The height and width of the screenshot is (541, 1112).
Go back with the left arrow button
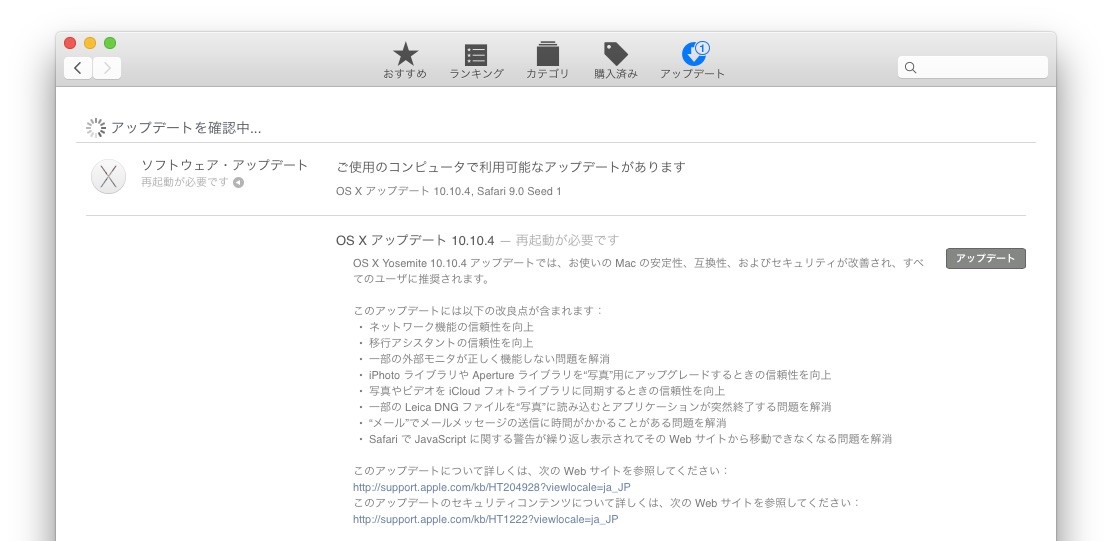pos(78,68)
